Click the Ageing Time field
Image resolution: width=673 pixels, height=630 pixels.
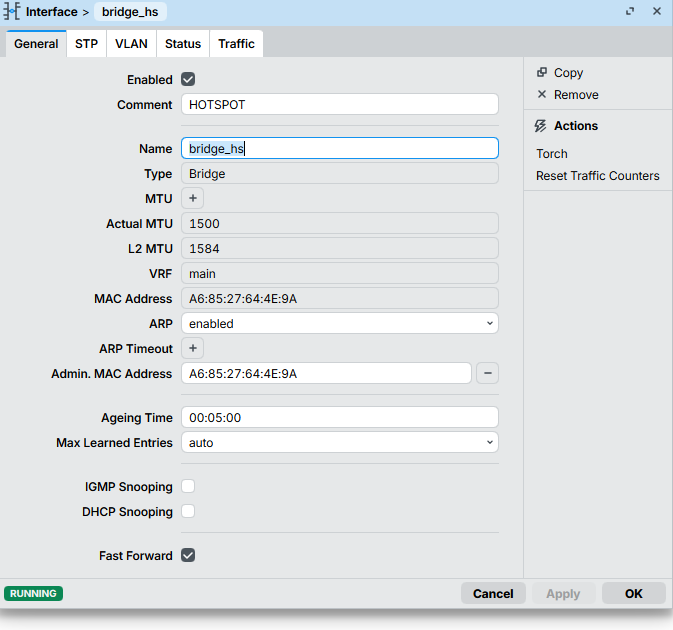[340, 417]
